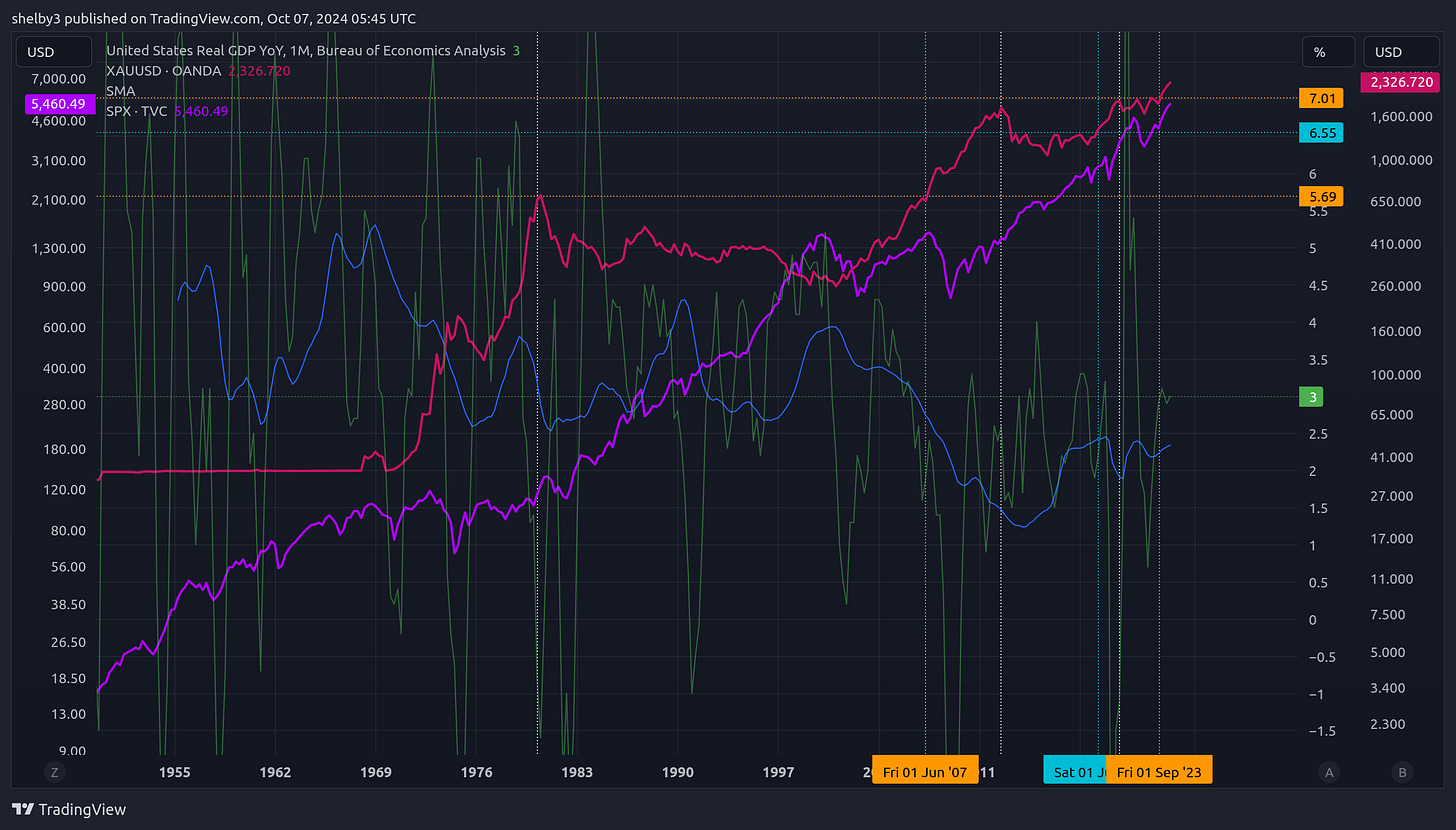Click the 1997 year on time axis
This screenshot has height=830, width=1456.
[778, 772]
